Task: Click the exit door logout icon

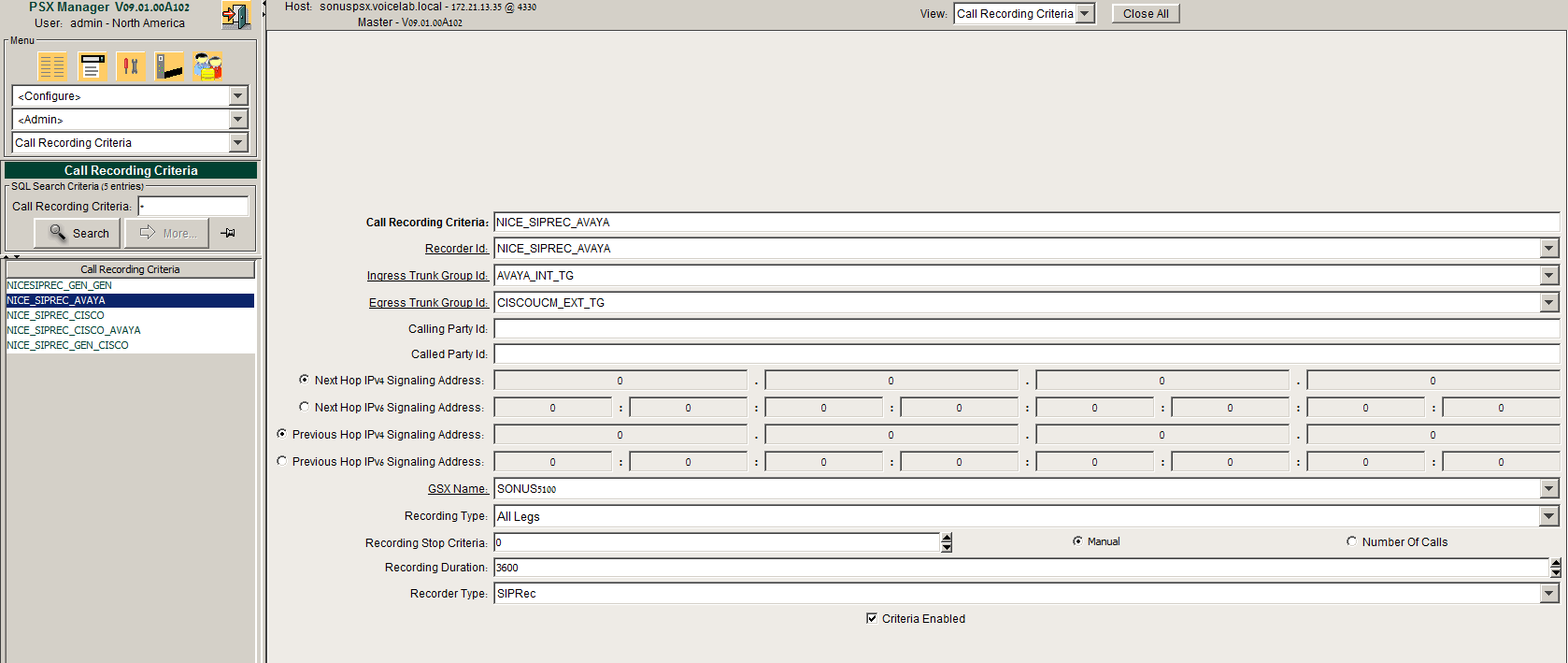Action: pos(235,15)
